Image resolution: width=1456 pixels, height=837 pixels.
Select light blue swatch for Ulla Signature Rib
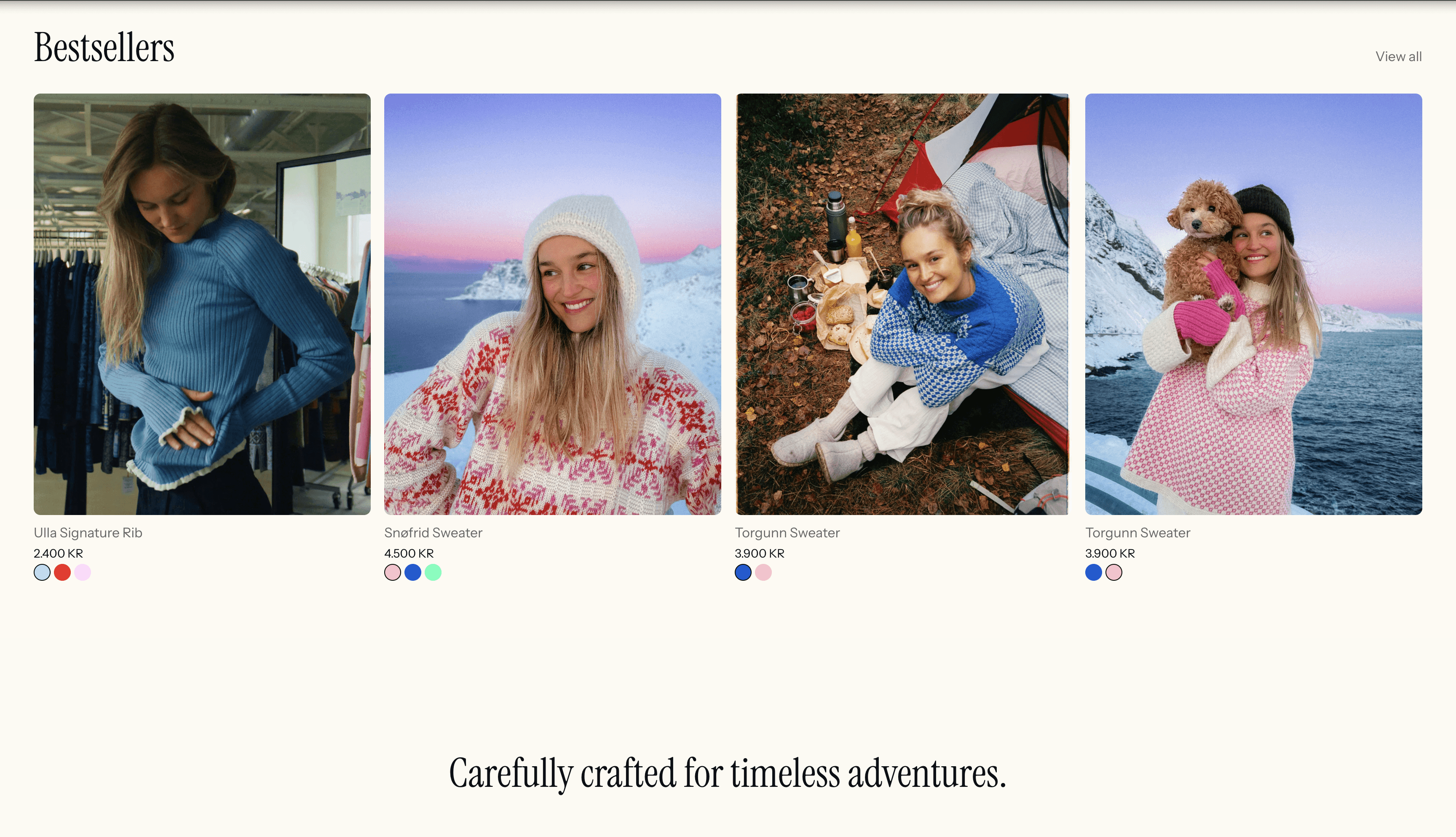[x=42, y=573]
